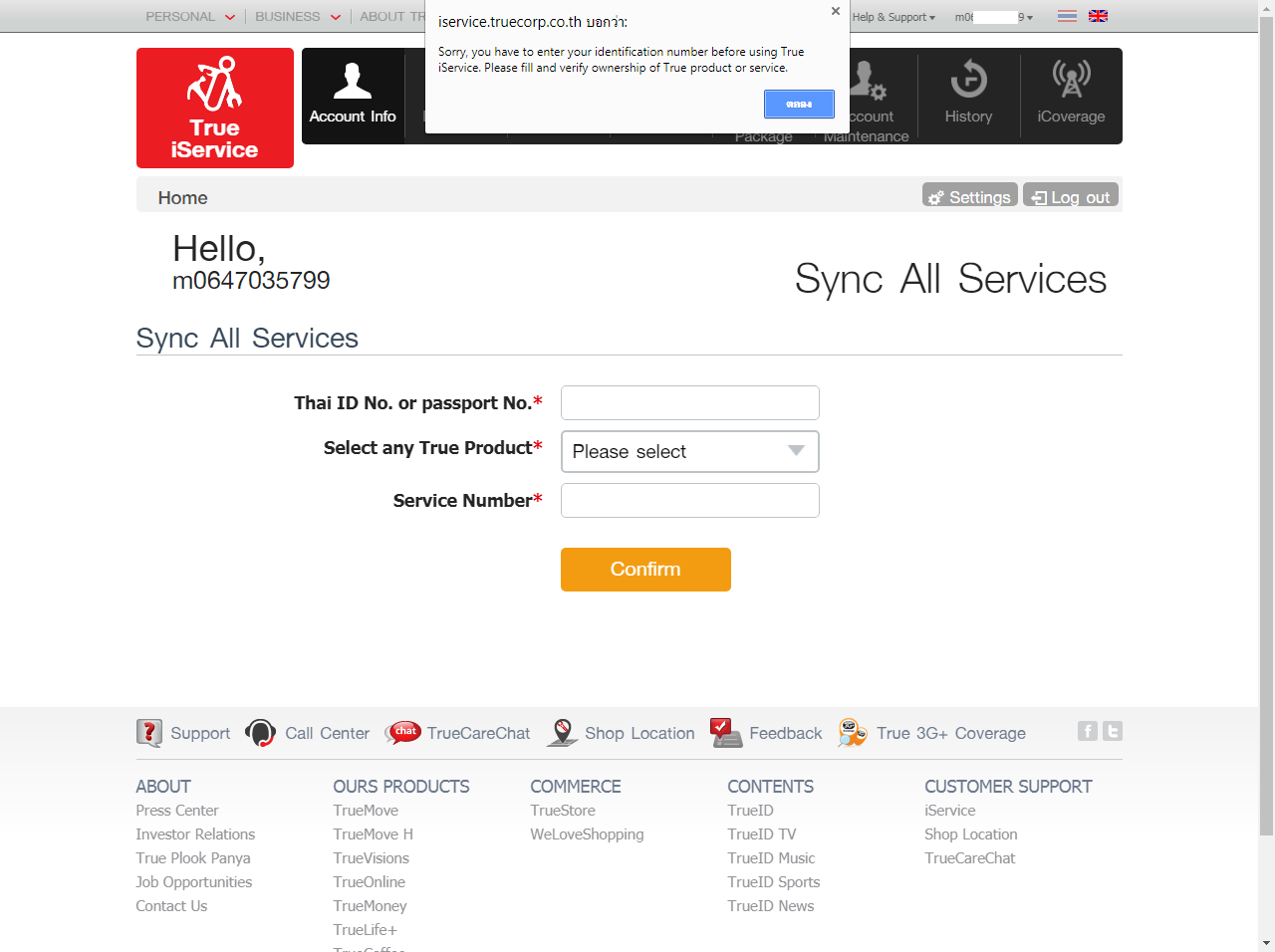Click the Log out button

1071,195
